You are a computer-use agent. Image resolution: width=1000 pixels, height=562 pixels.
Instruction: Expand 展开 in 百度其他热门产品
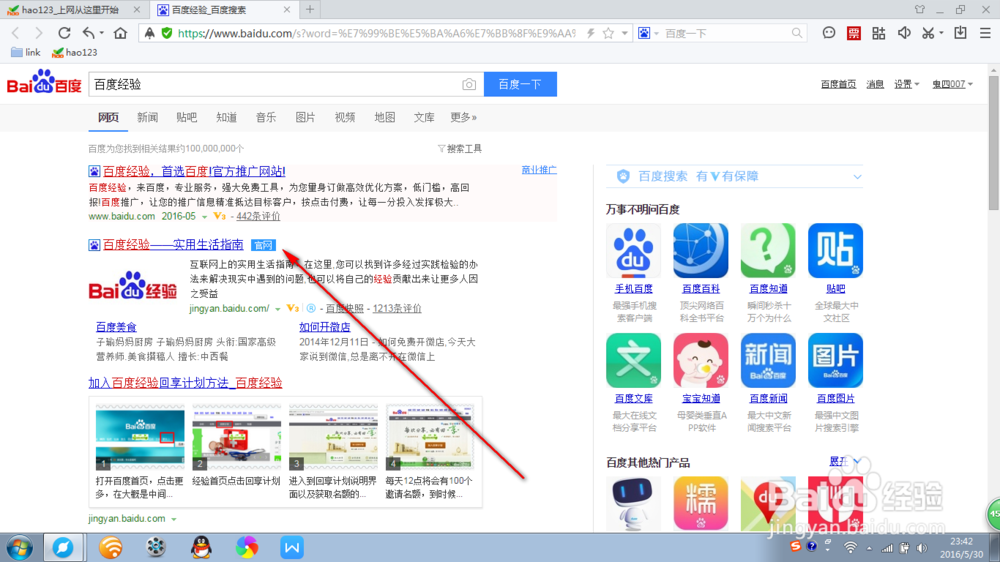[x=844, y=461]
